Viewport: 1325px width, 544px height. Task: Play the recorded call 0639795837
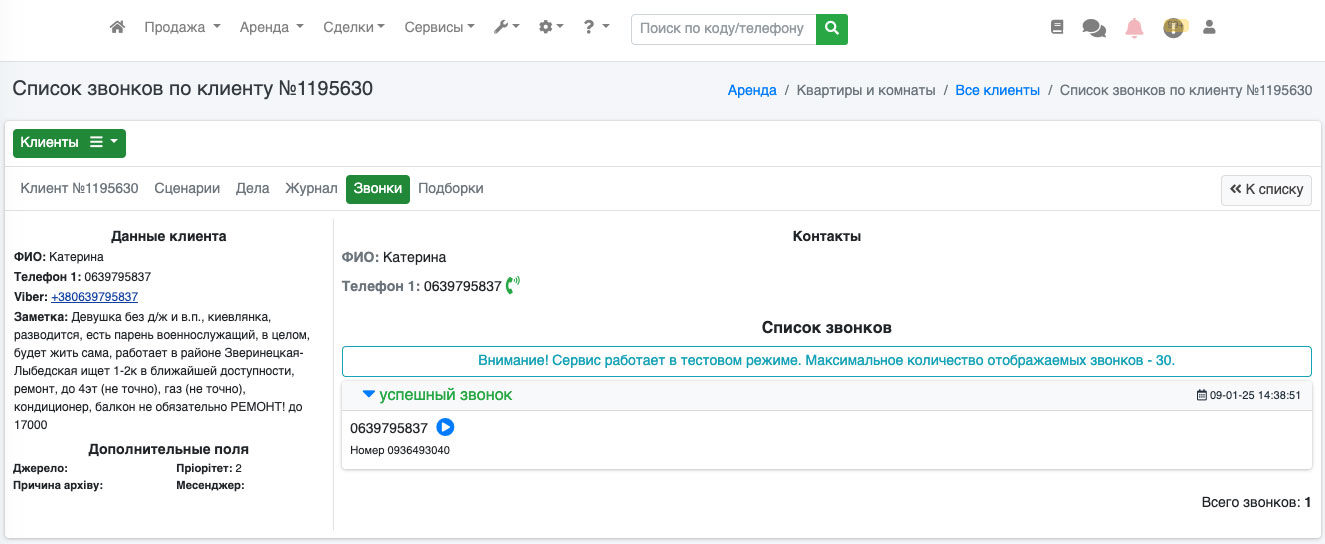click(x=445, y=428)
